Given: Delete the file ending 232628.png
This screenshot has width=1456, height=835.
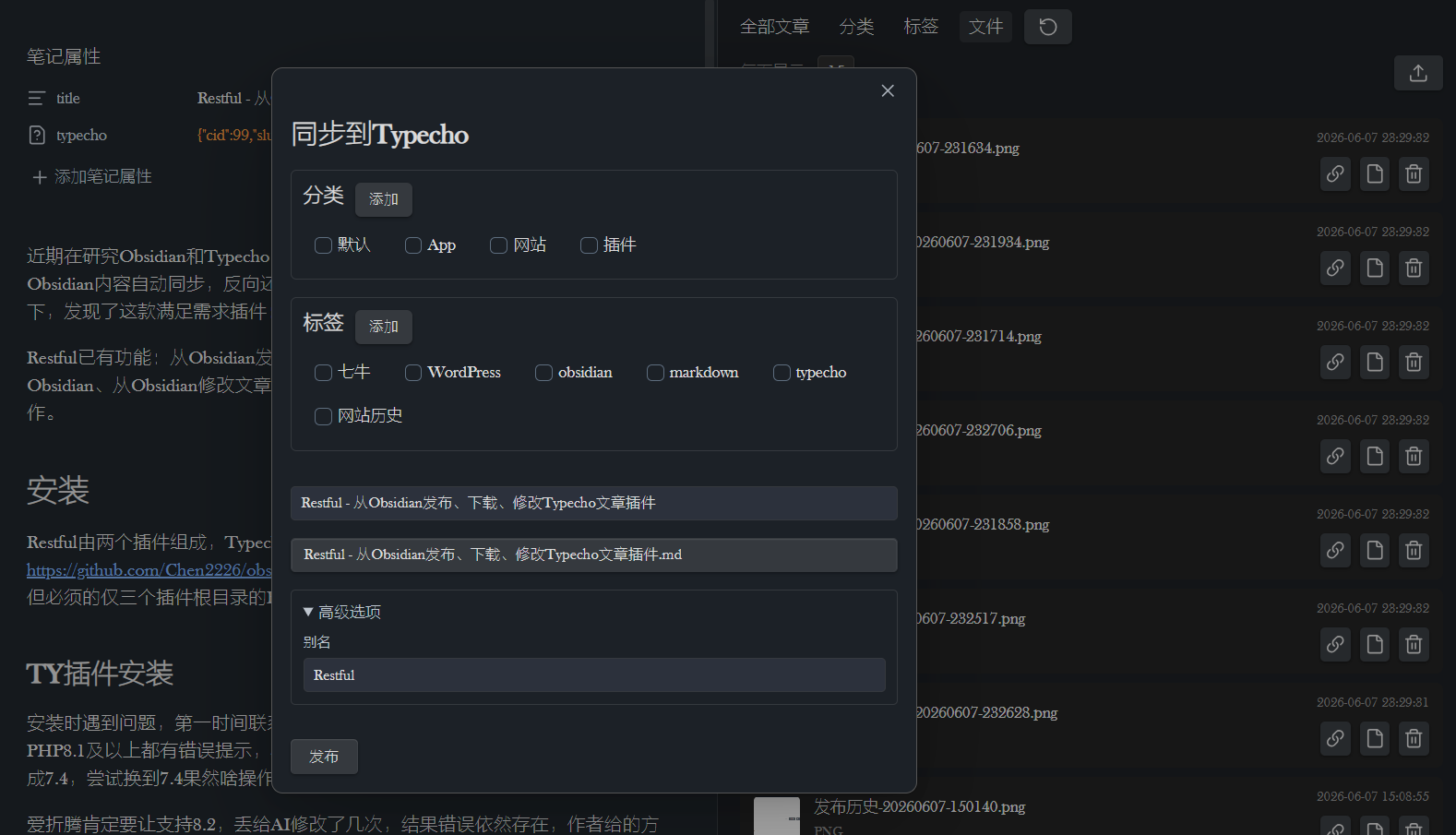Looking at the screenshot, I should [1414, 738].
